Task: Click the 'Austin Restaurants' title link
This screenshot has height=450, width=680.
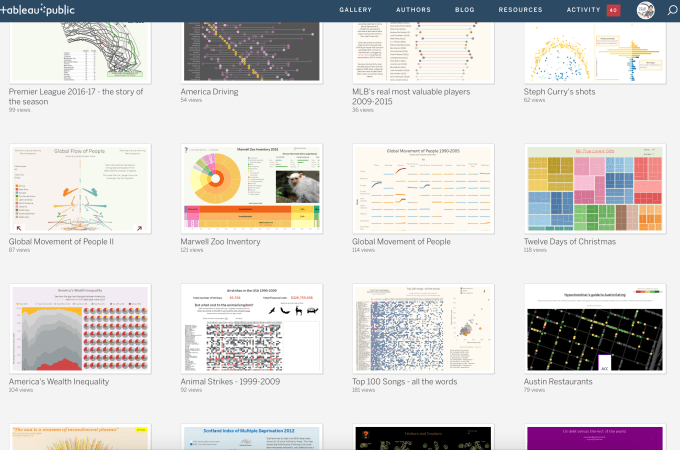Action: (x=558, y=382)
